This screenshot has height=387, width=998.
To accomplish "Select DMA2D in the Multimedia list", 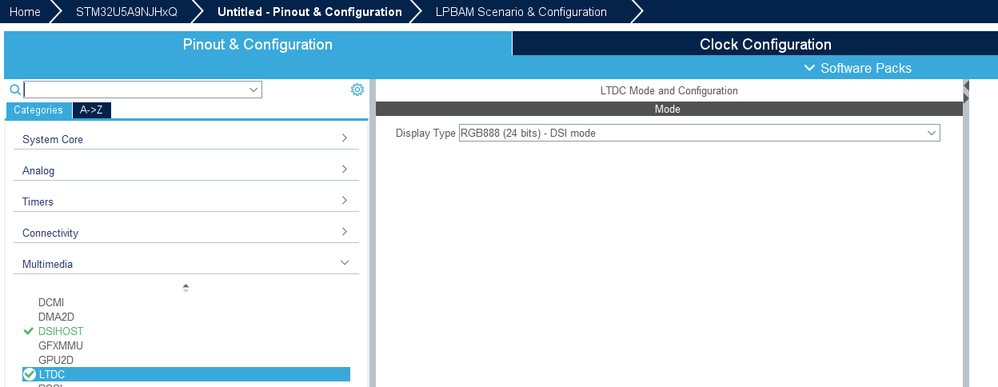I will click(x=52, y=316).
